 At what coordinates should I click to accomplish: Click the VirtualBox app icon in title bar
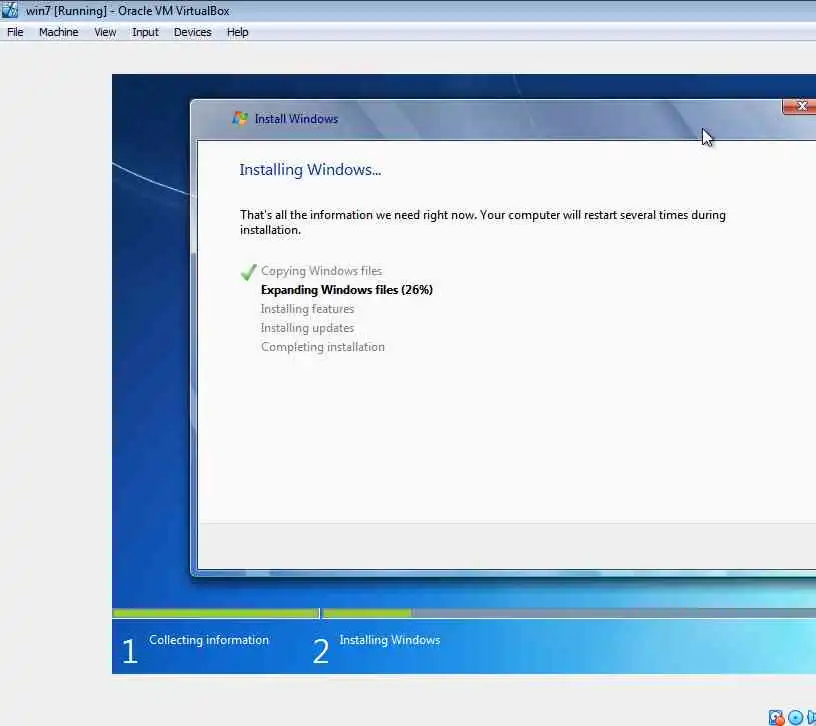pyautogui.click(x=9, y=10)
